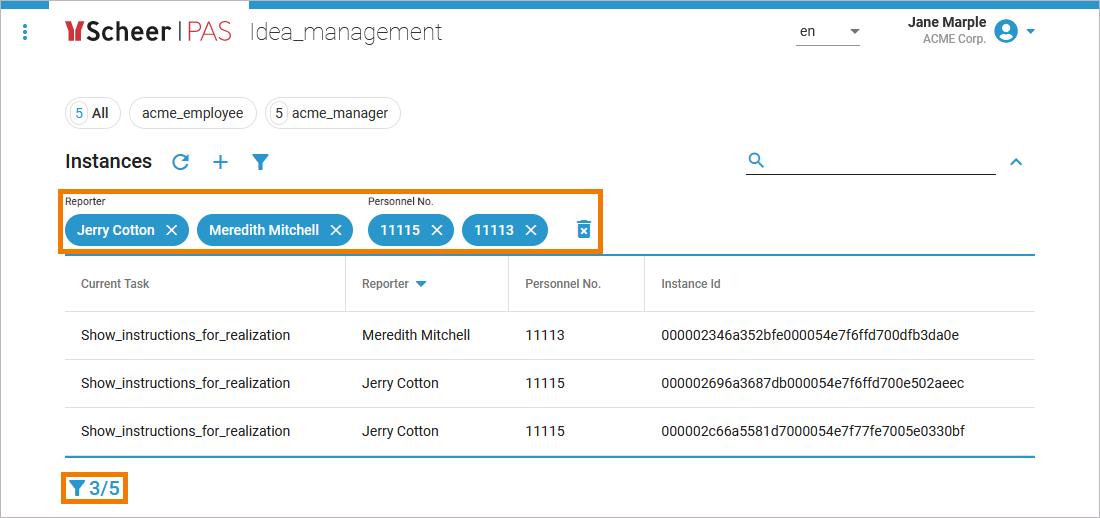This screenshot has height=518, width=1100.
Task: Click in the search input field
Action: 880,160
